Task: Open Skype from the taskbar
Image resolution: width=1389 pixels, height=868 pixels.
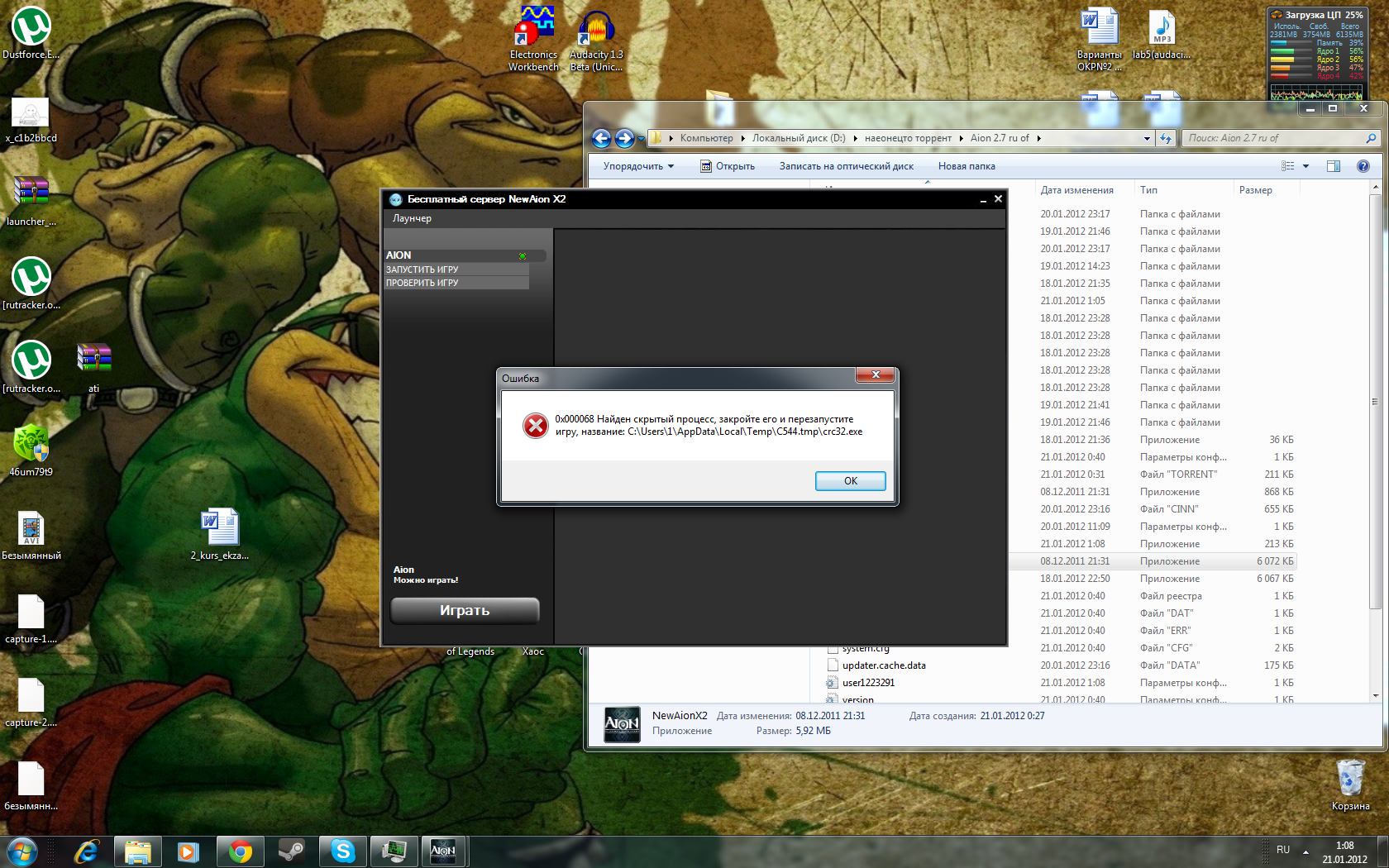Action: [x=343, y=851]
